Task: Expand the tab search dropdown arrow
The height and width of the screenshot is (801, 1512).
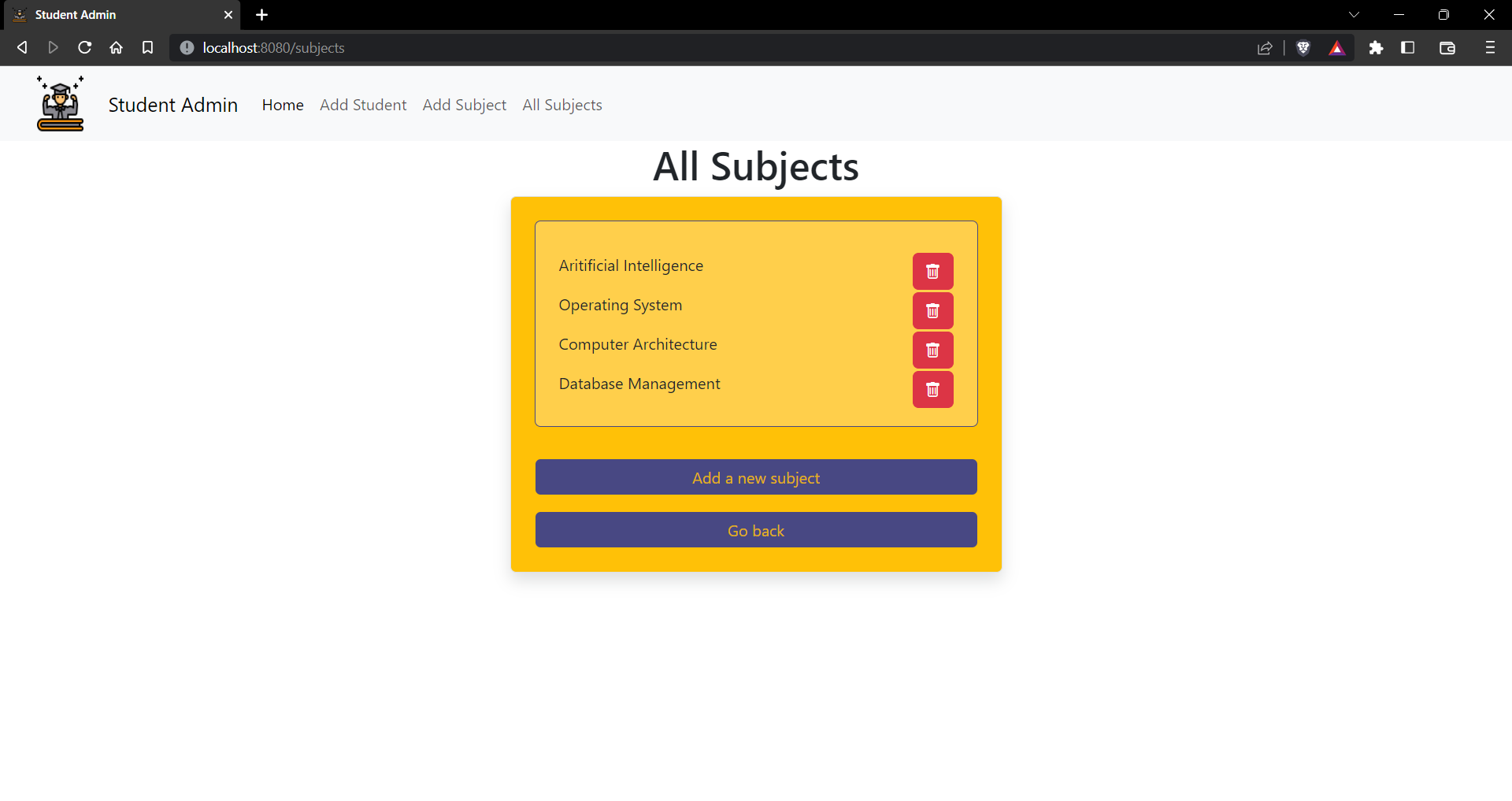Action: (x=1354, y=14)
